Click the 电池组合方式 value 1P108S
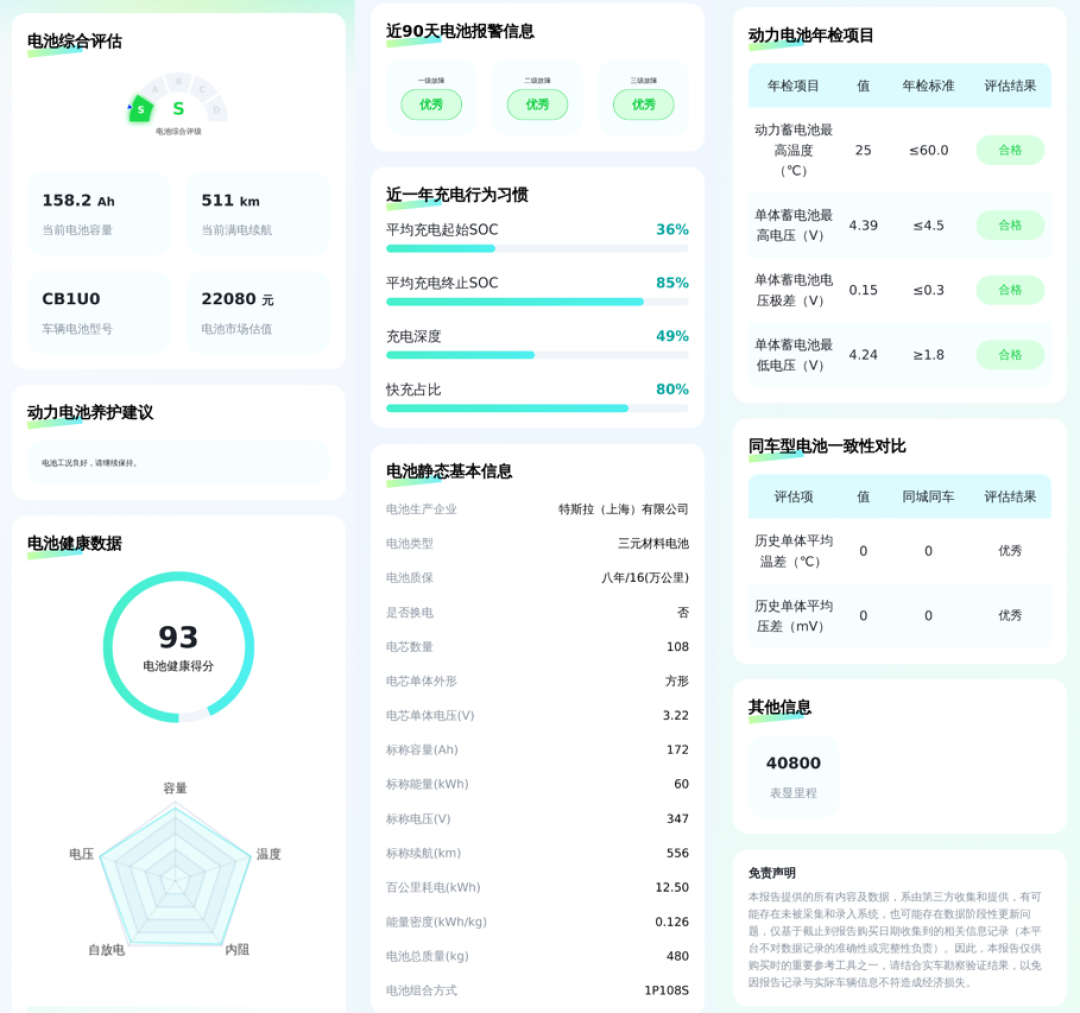Image resolution: width=1080 pixels, height=1013 pixels. [x=666, y=990]
